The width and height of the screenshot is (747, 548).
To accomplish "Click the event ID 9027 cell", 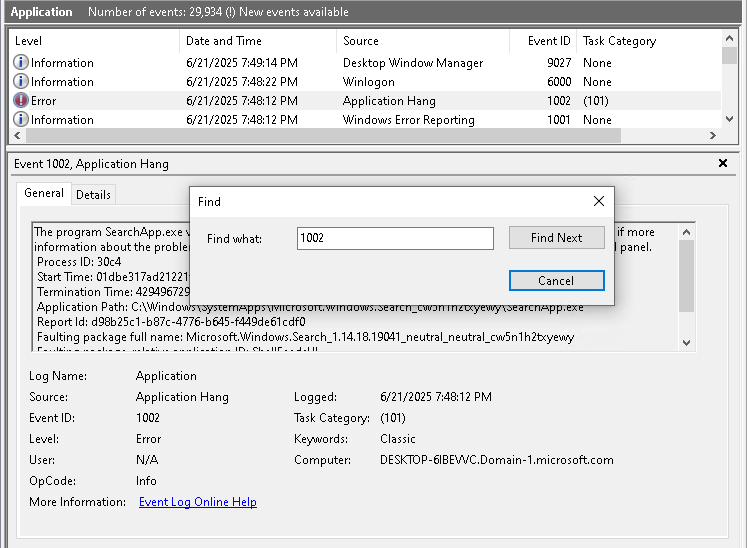I will click(559, 62).
